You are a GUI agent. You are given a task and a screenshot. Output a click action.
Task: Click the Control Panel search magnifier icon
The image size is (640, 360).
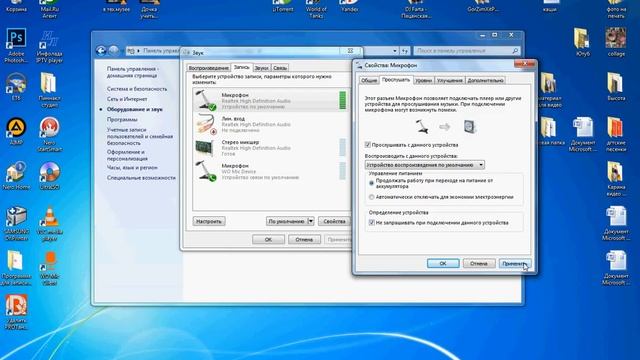coord(515,51)
